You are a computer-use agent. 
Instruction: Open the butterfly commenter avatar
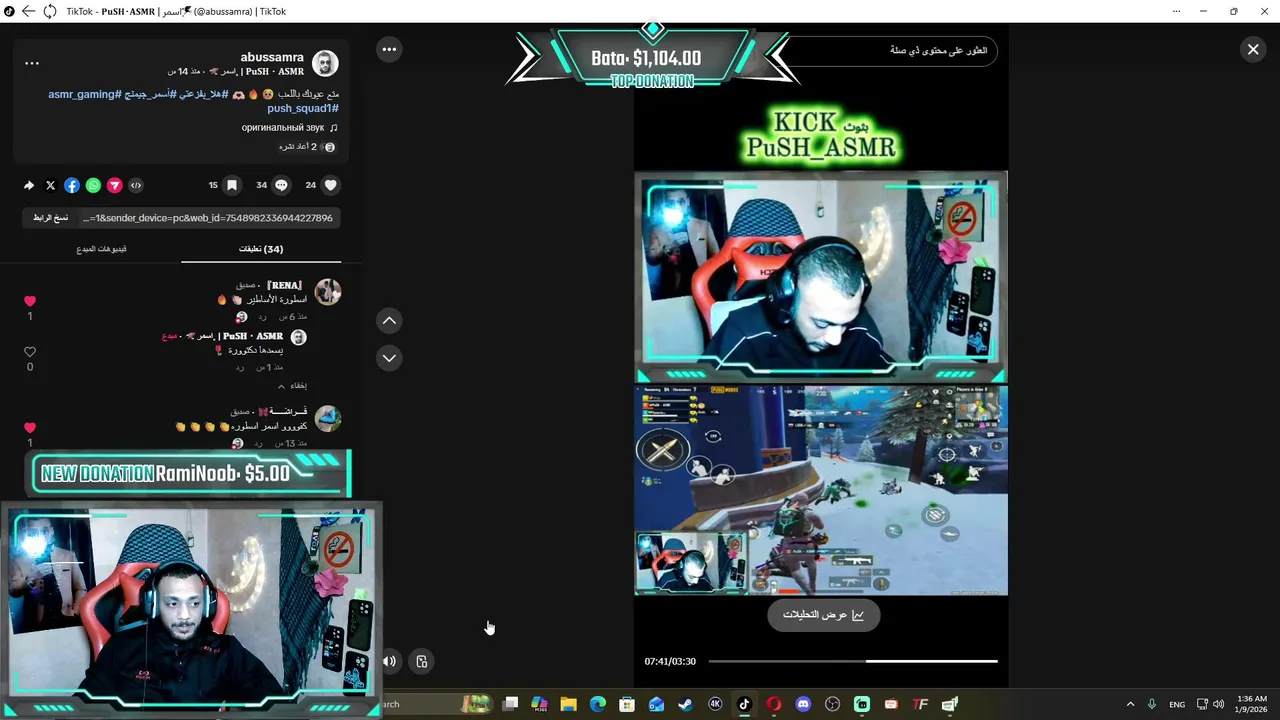[x=328, y=418]
